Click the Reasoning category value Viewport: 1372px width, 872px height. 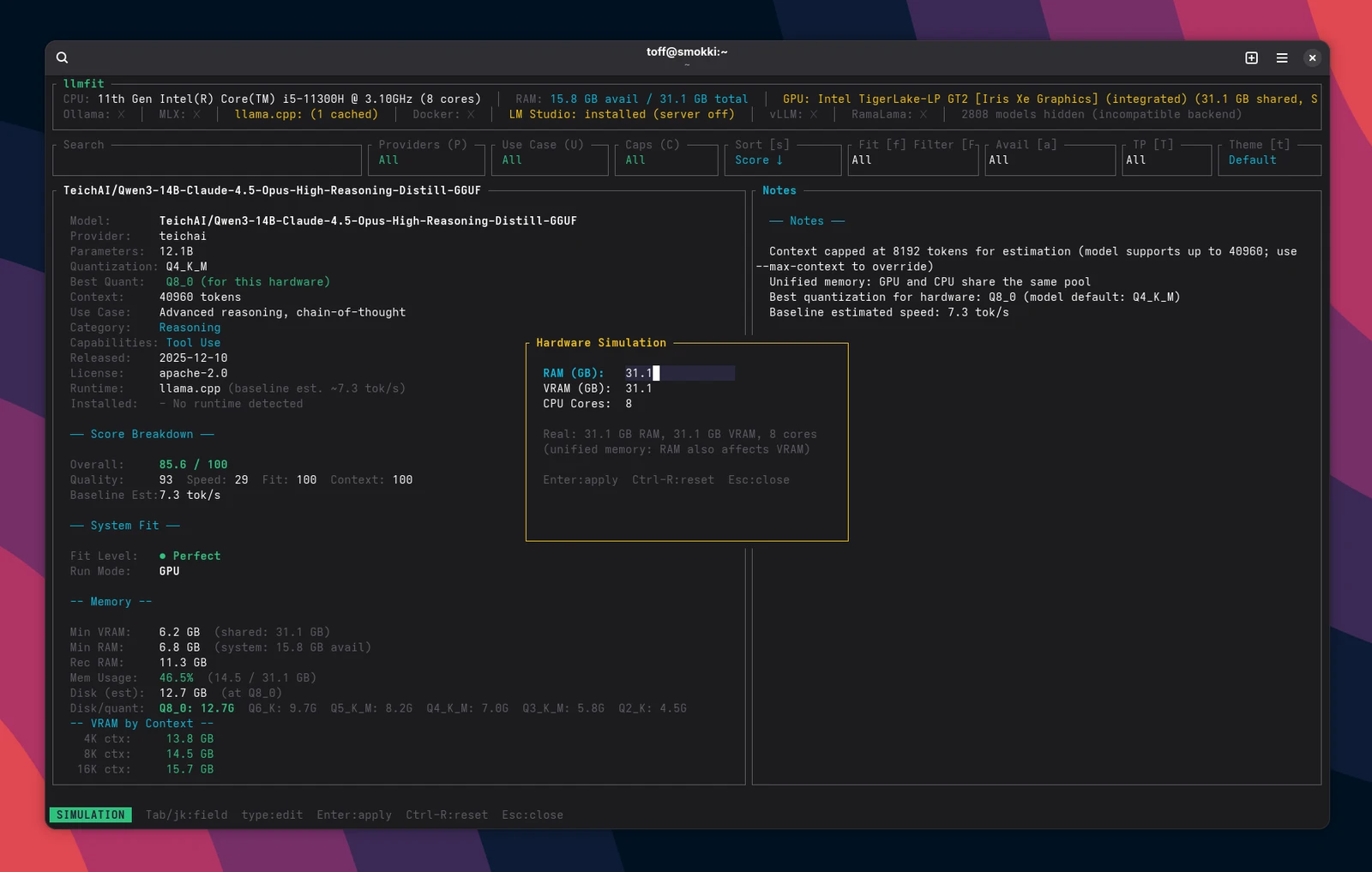pos(190,328)
